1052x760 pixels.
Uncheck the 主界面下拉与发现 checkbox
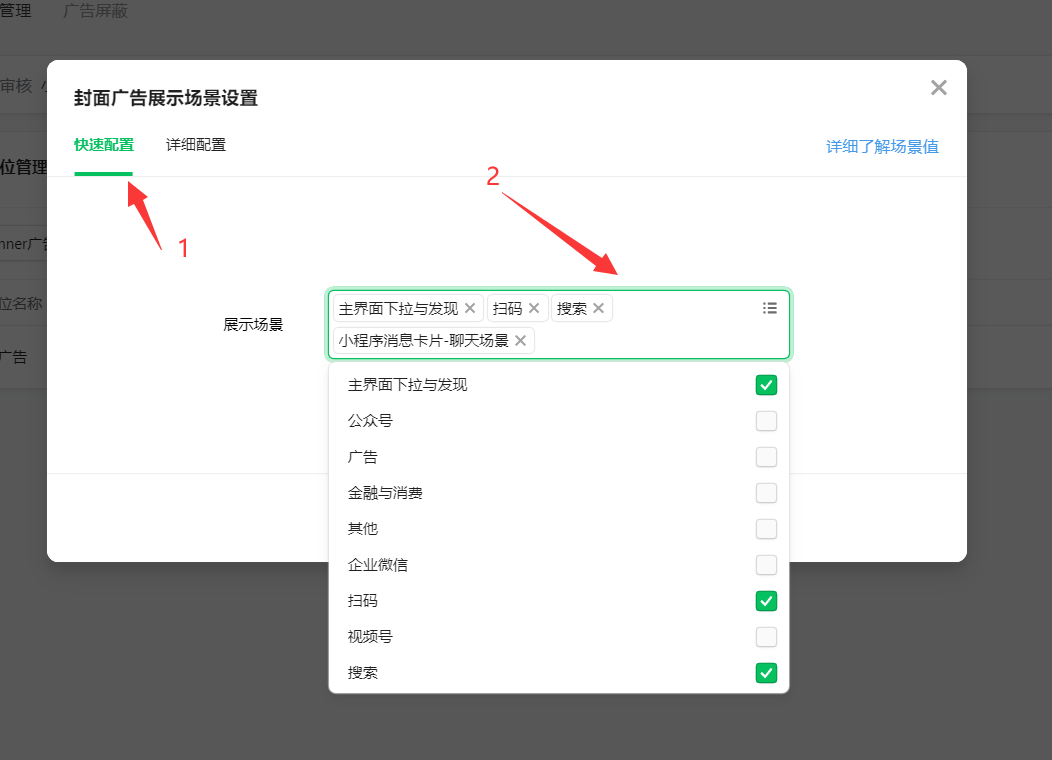[x=766, y=385]
